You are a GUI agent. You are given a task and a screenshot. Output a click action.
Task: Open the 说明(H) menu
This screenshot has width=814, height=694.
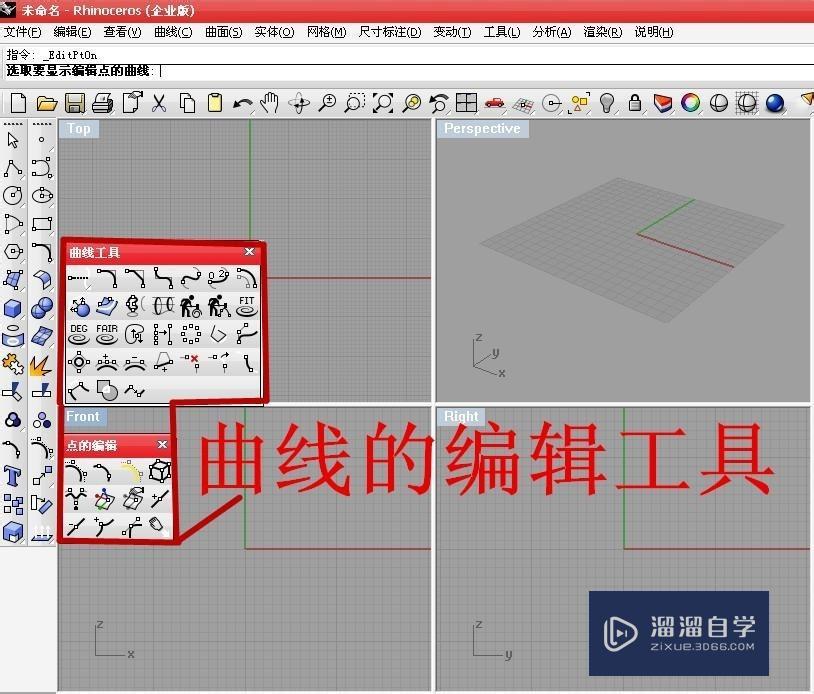tap(654, 32)
